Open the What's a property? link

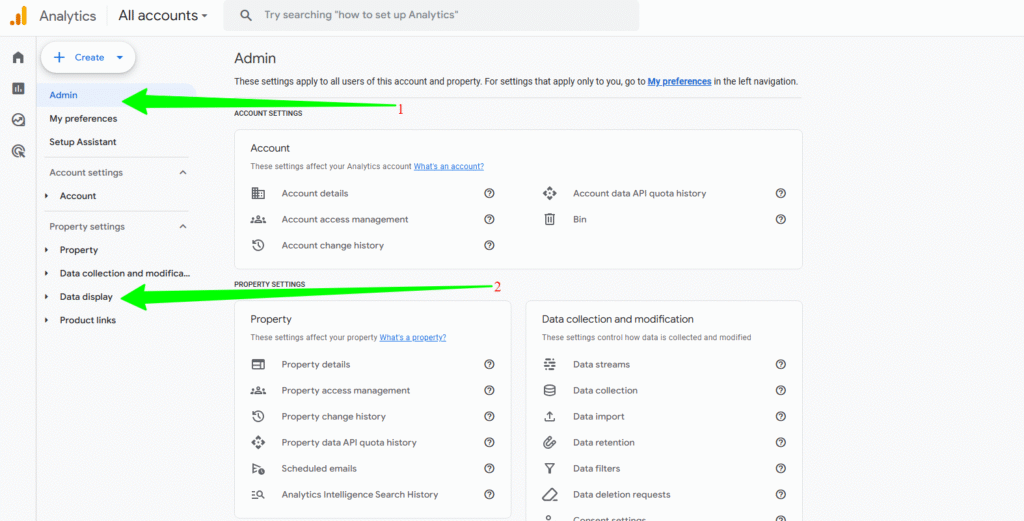click(413, 338)
